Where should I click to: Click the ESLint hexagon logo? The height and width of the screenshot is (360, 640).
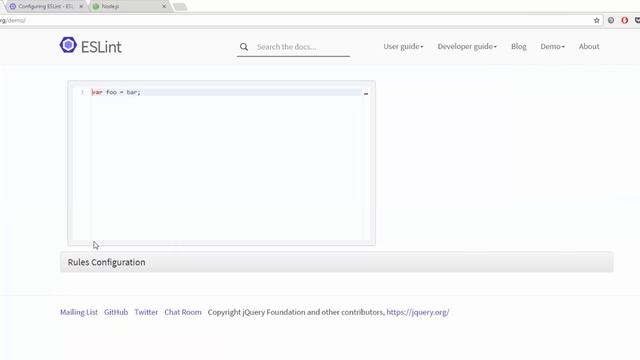pos(68,45)
